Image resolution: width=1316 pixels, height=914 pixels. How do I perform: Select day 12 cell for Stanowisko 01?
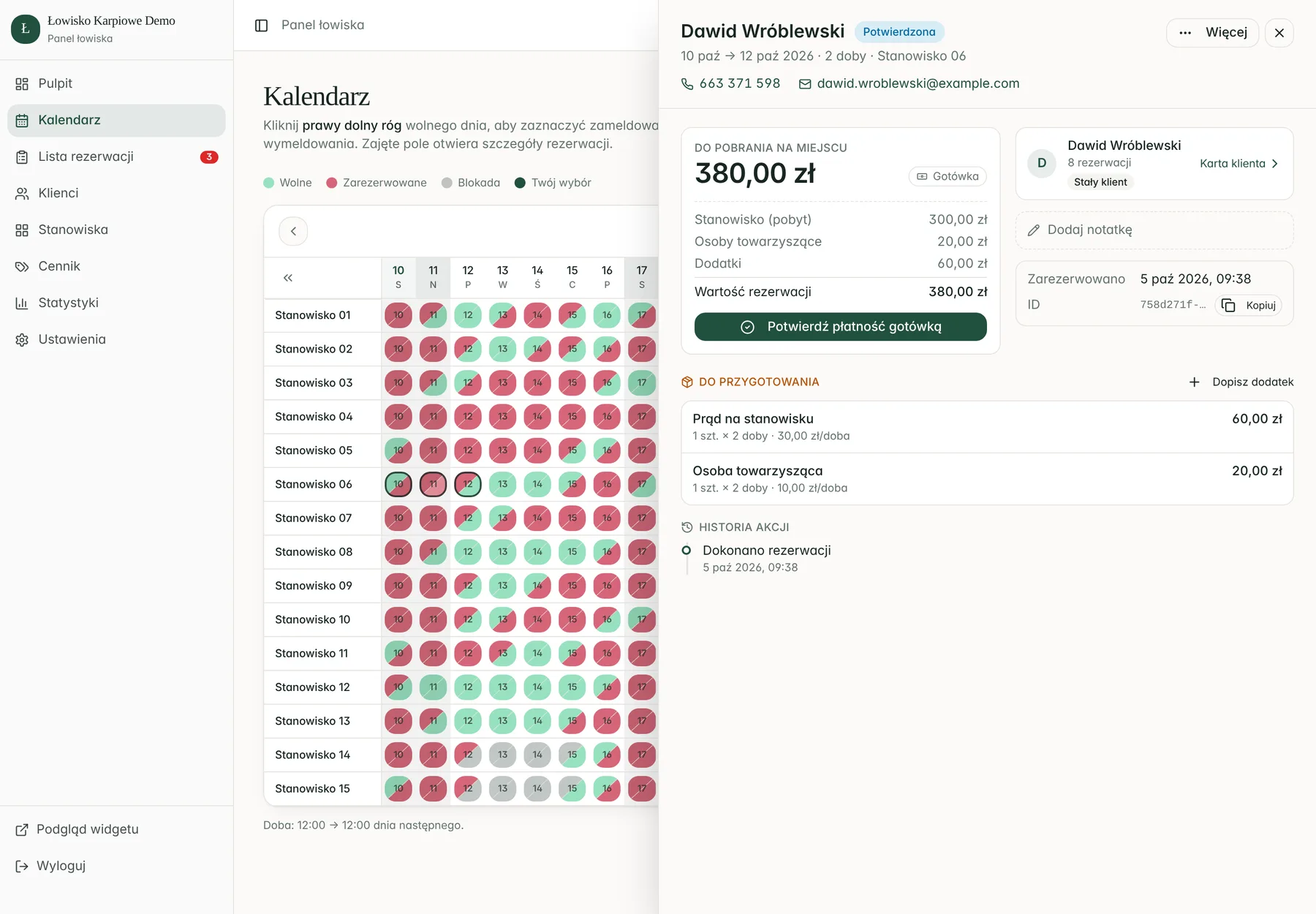pos(468,315)
